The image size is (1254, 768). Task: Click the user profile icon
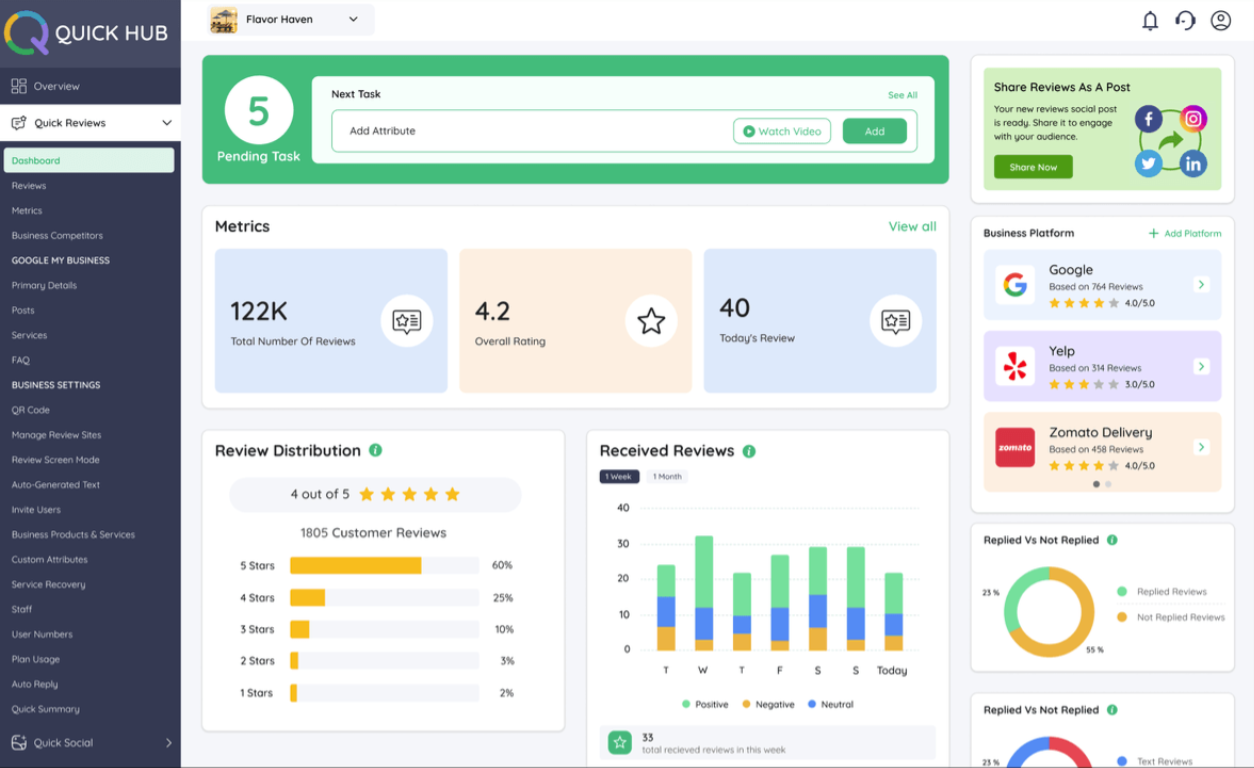pyautogui.click(x=1222, y=20)
